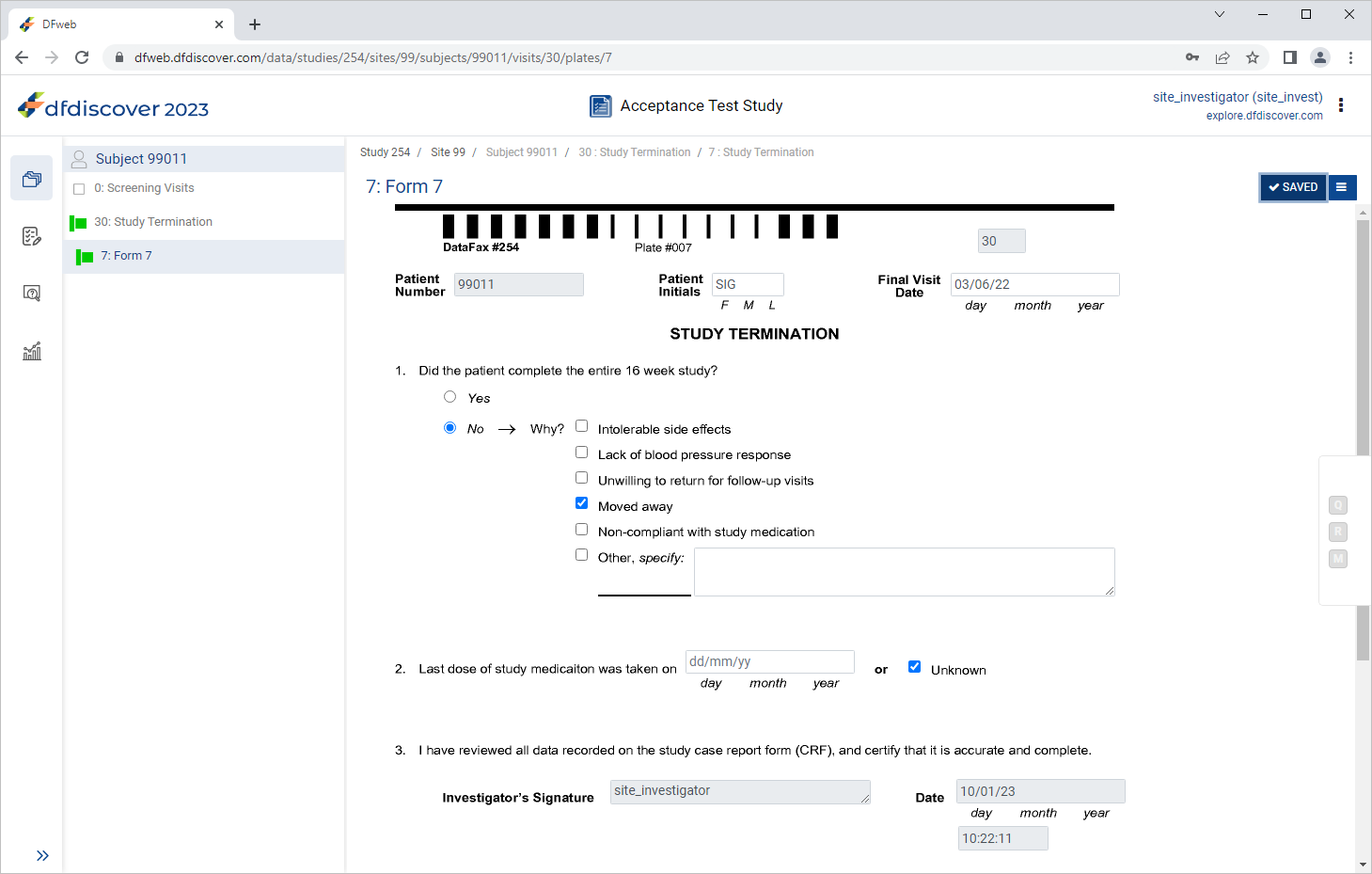Open the data records view icon in sidebar
1372x874 pixels.
[32, 179]
